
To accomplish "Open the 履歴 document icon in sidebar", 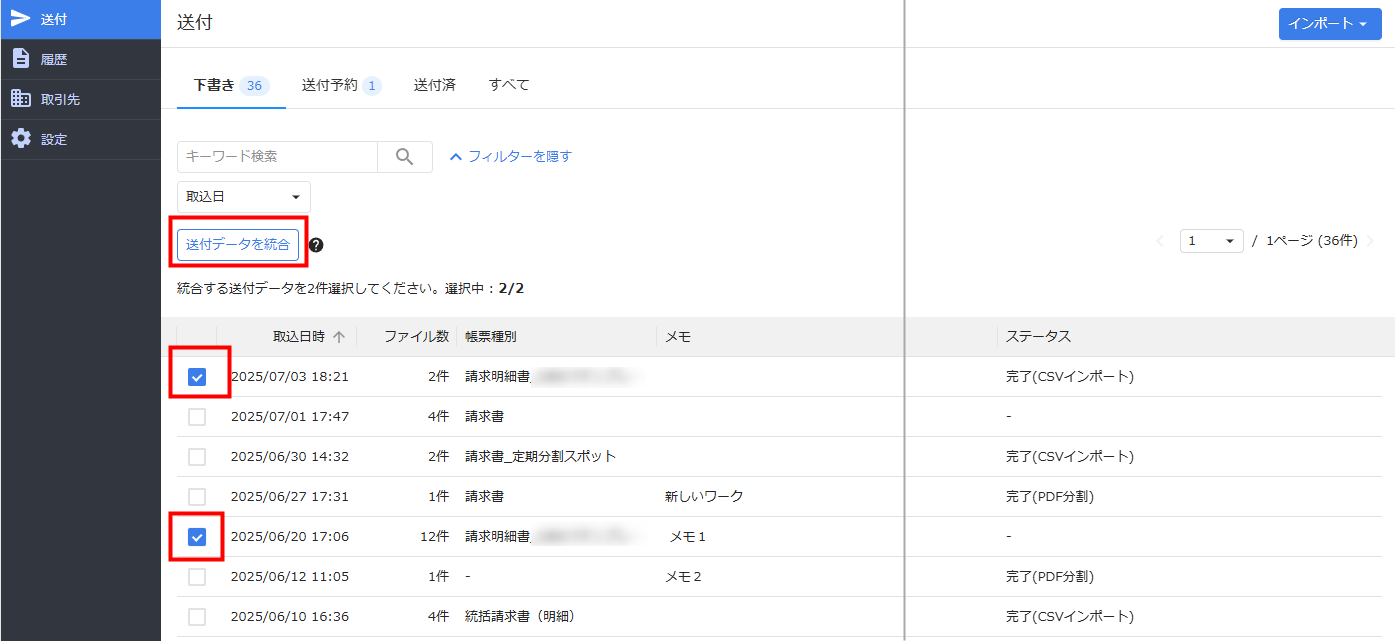I will tap(21, 59).
